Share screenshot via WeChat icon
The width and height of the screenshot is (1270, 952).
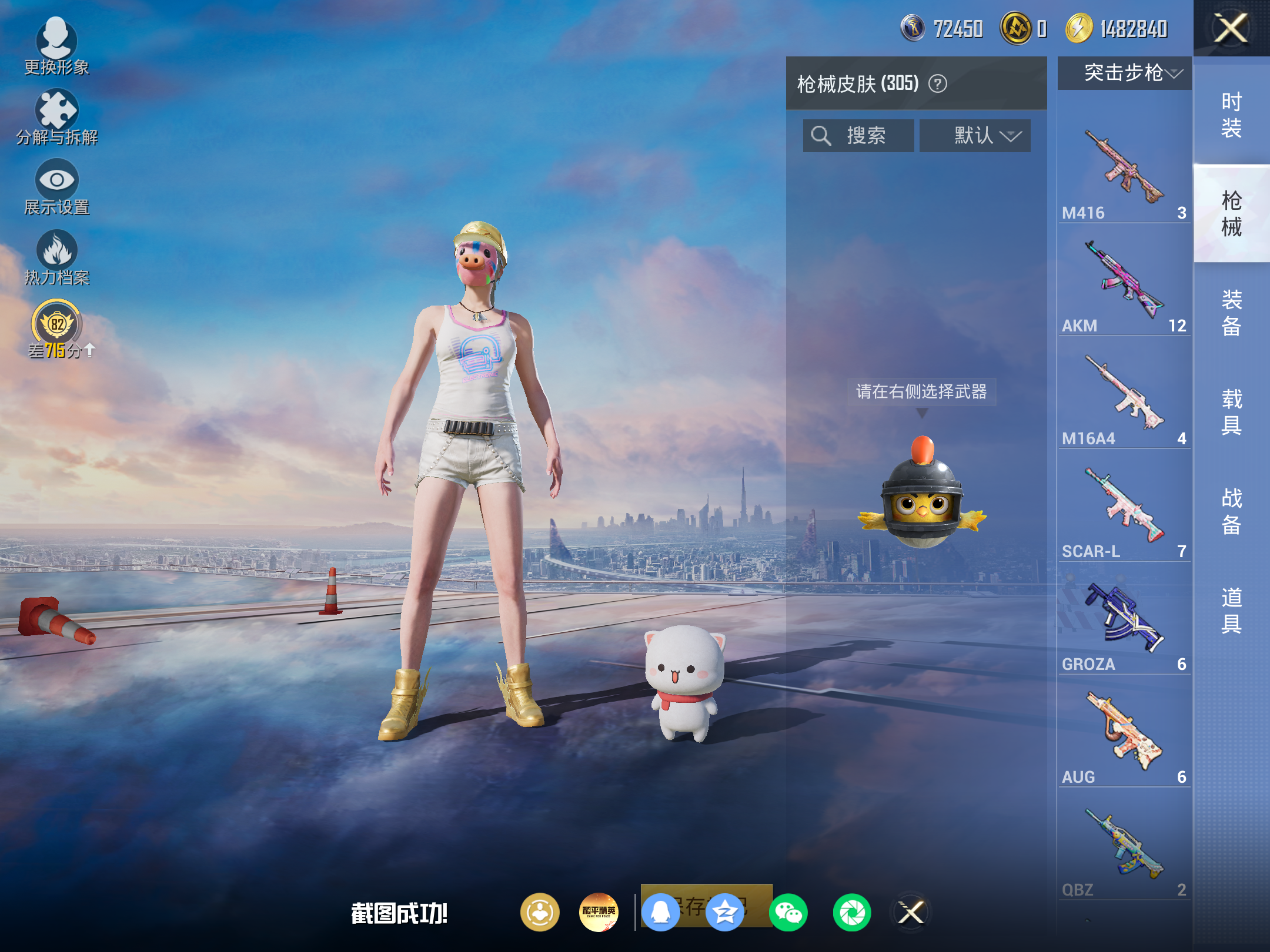click(788, 913)
